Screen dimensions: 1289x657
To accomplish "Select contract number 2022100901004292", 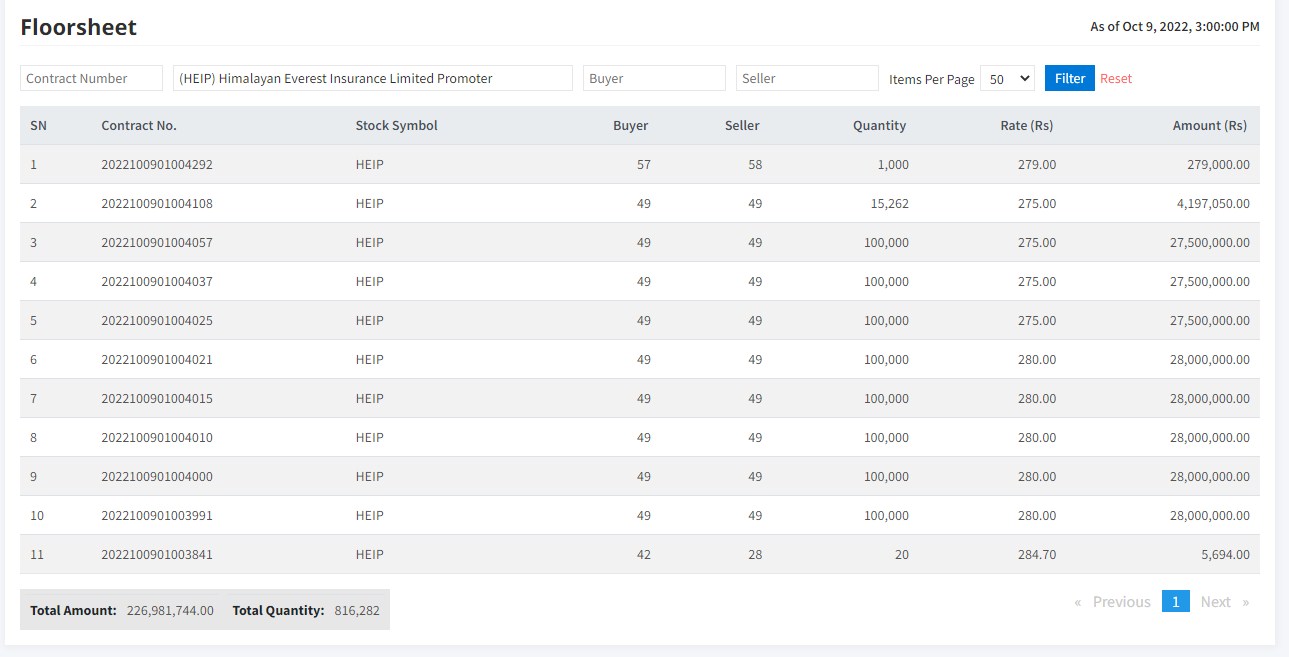I will (x=157, y=165).
